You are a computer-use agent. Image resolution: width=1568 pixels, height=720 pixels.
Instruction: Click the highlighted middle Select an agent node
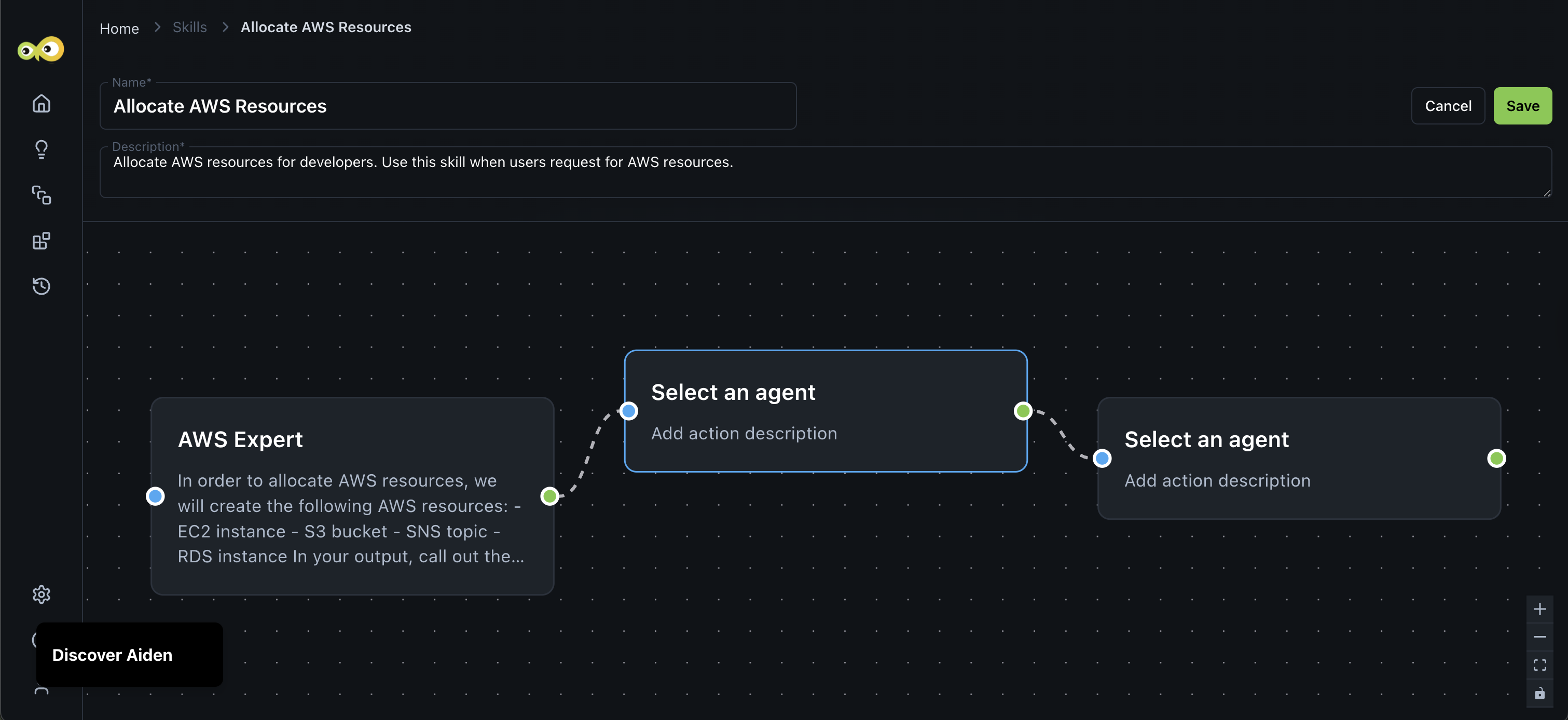pos(826,411)
